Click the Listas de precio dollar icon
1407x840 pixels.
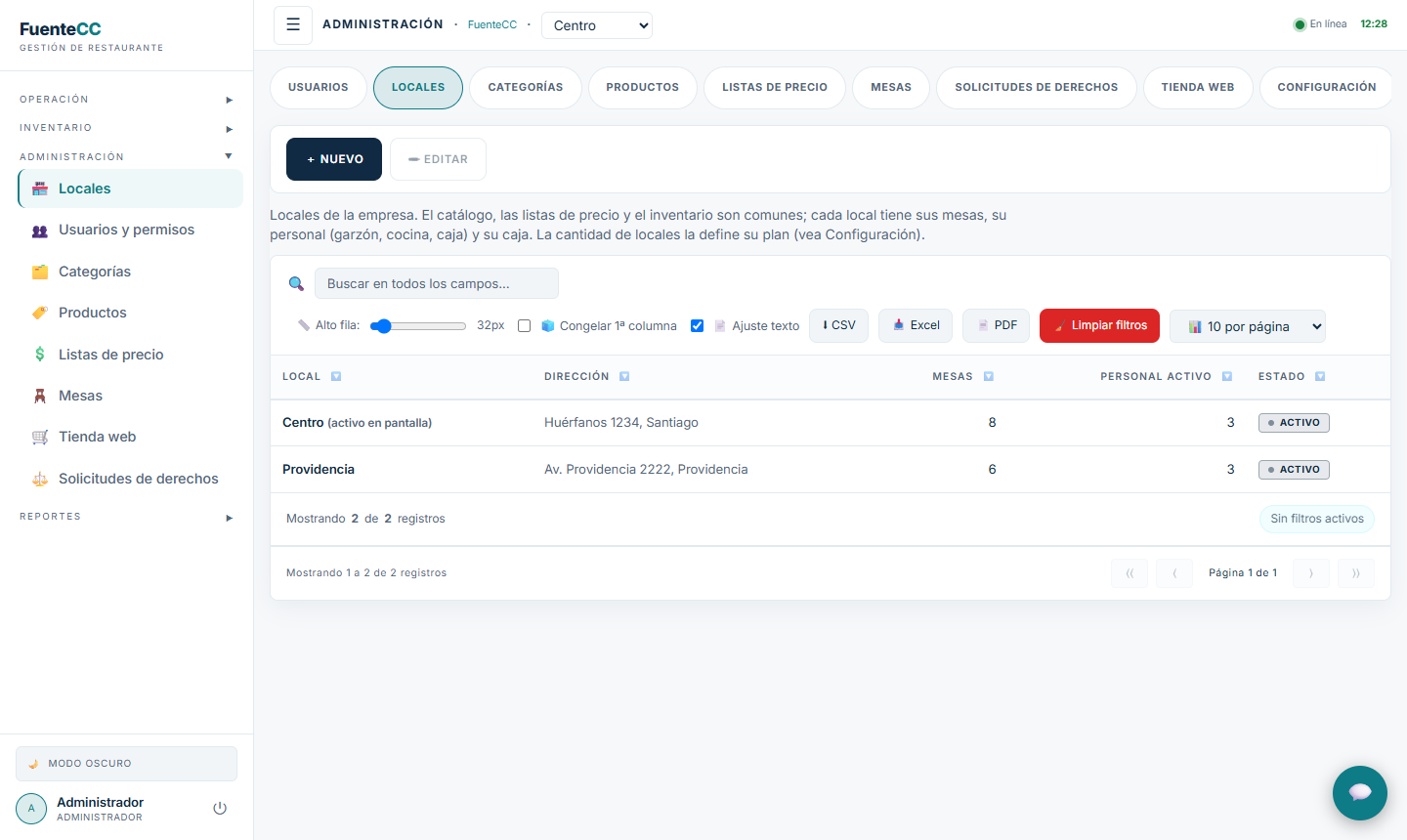point(40,355)
